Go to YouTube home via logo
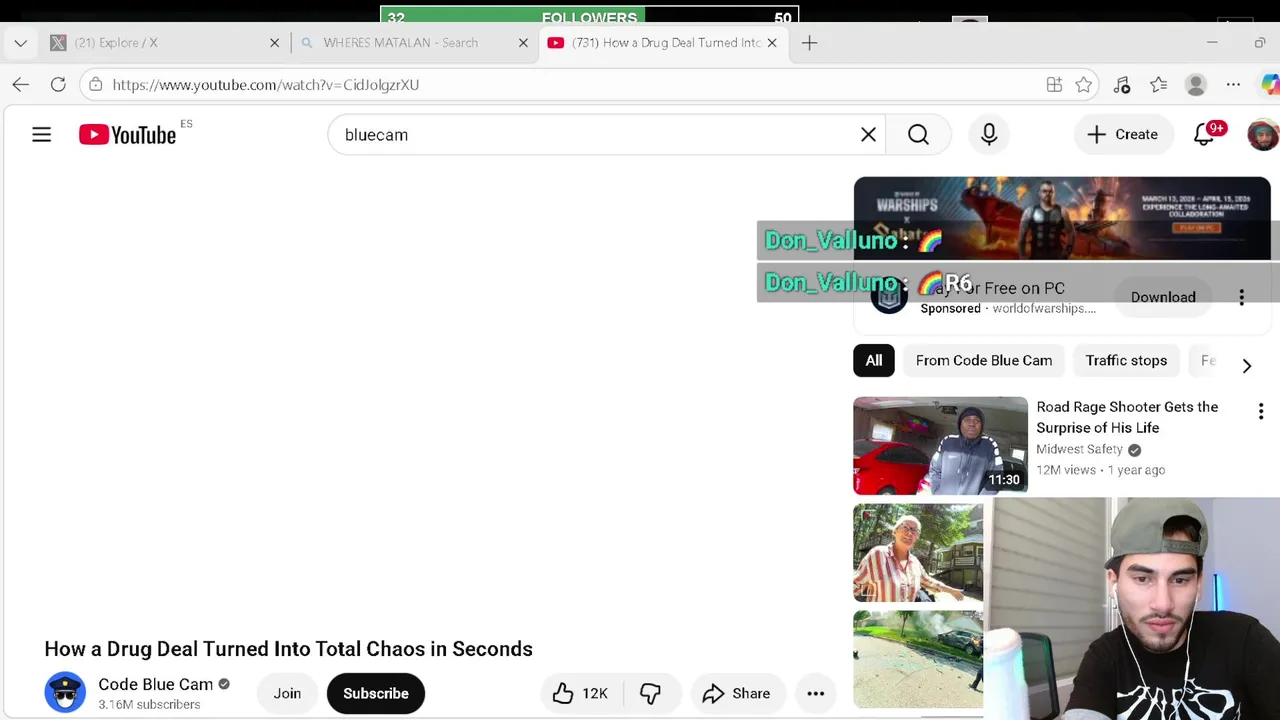This screenshot has height=720, width=1280. (127, 134)
